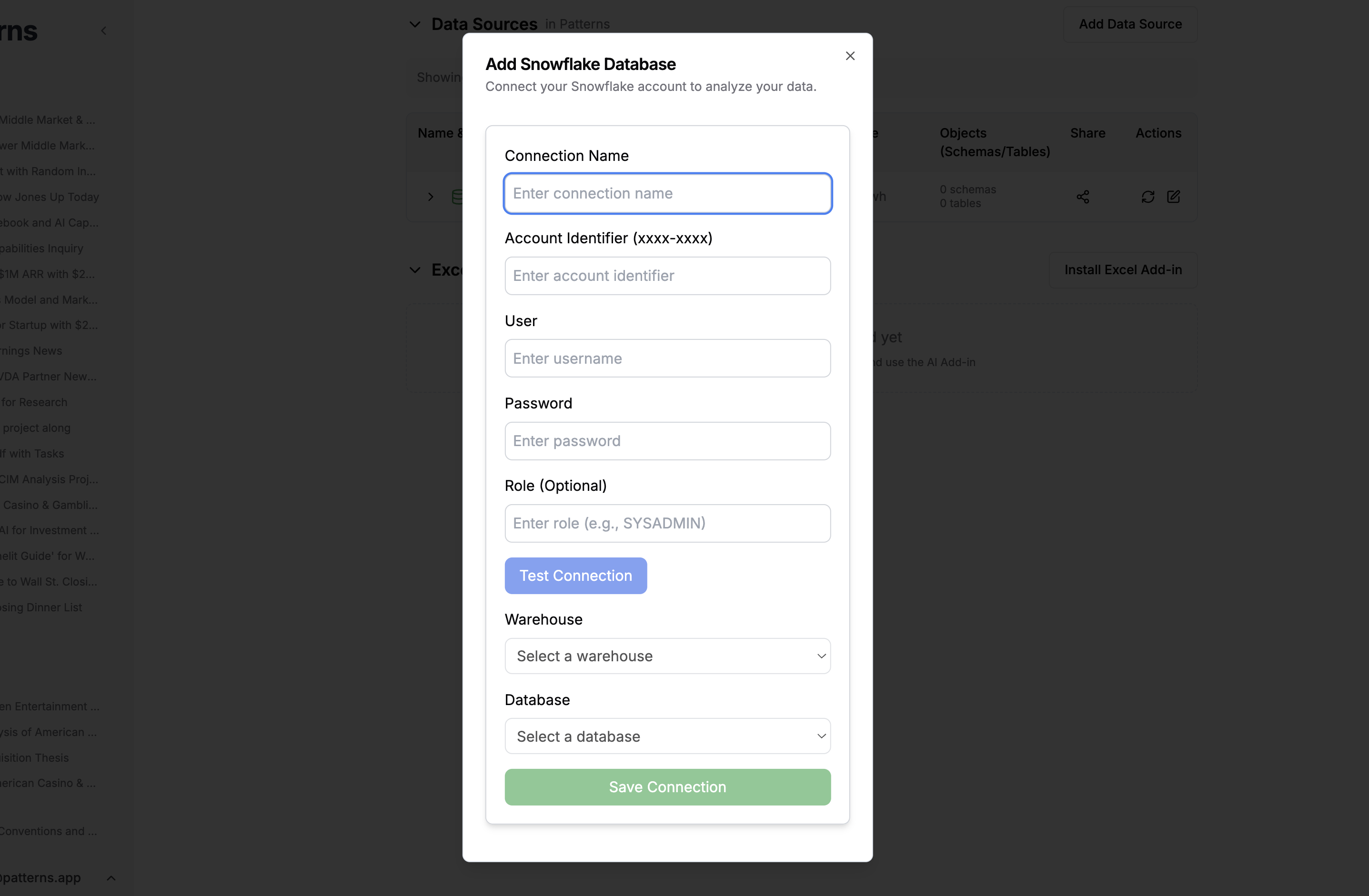
Task: Collapse the sidebar with left chevron
Action: coord(103,31)
